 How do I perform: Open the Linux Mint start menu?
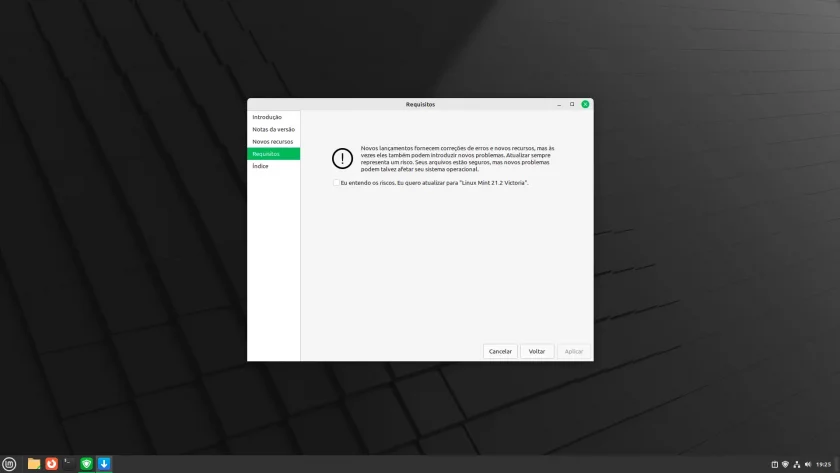[9, 464]
